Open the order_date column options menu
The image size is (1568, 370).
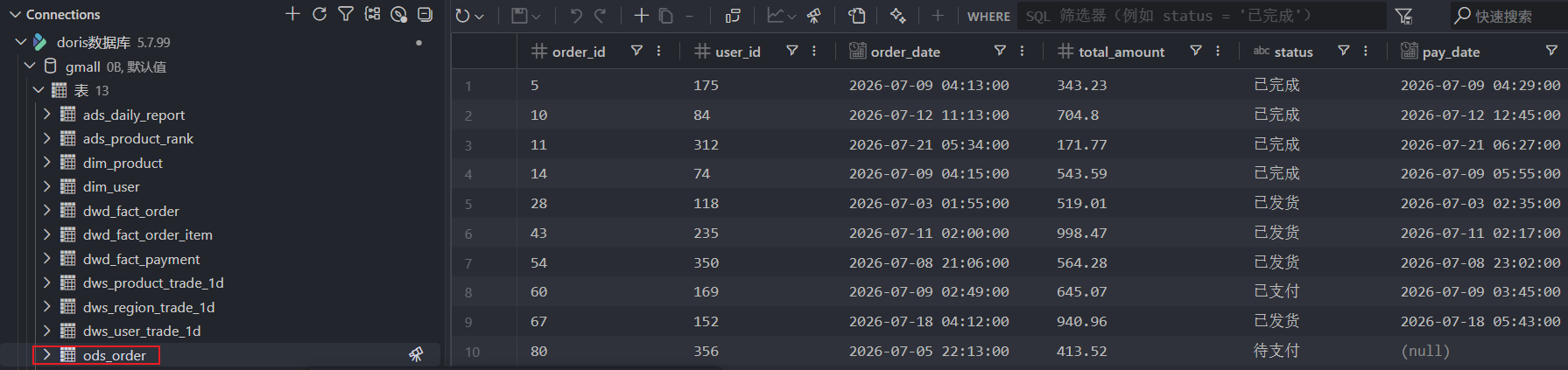coord(1022,51)
